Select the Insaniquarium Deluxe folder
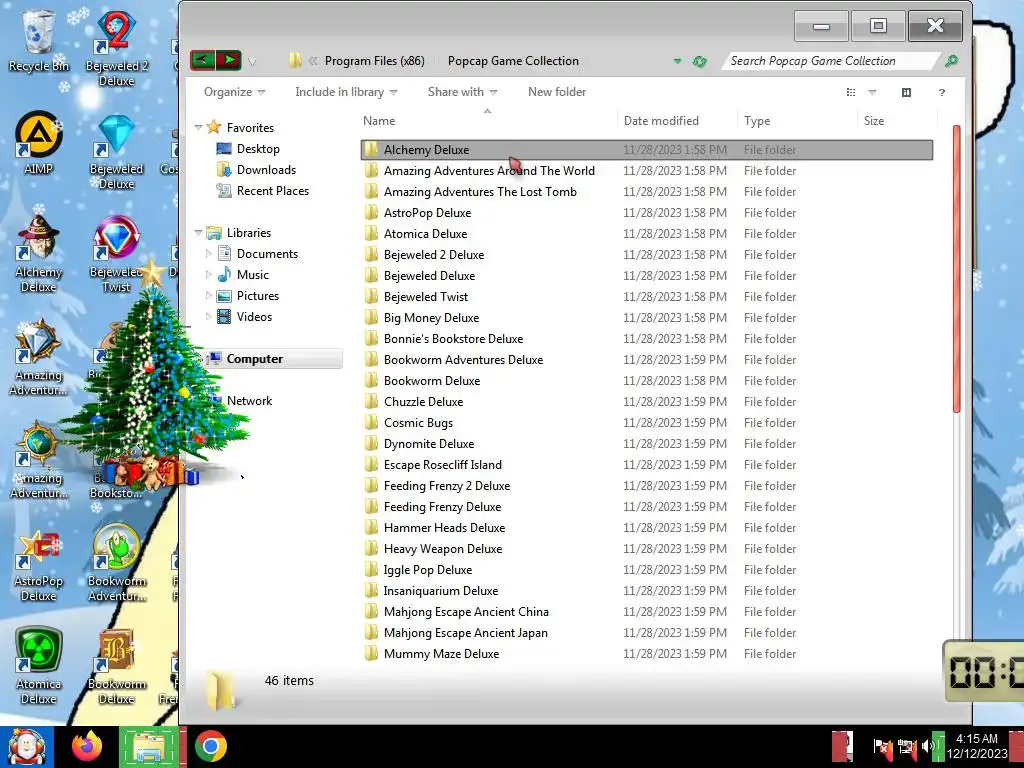 pyautogui.click(x=646, y=591)
